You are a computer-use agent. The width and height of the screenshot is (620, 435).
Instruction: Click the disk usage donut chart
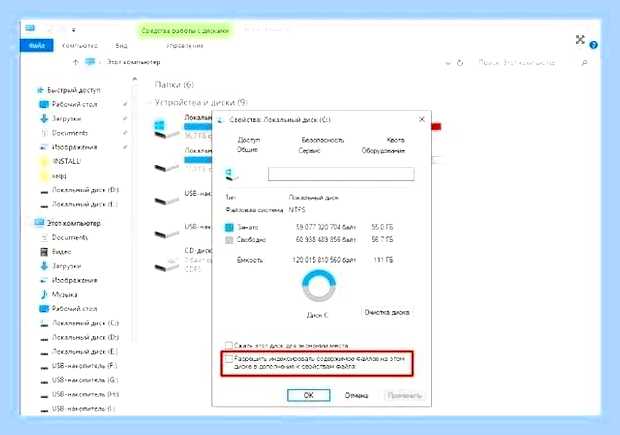click(319, 286)
